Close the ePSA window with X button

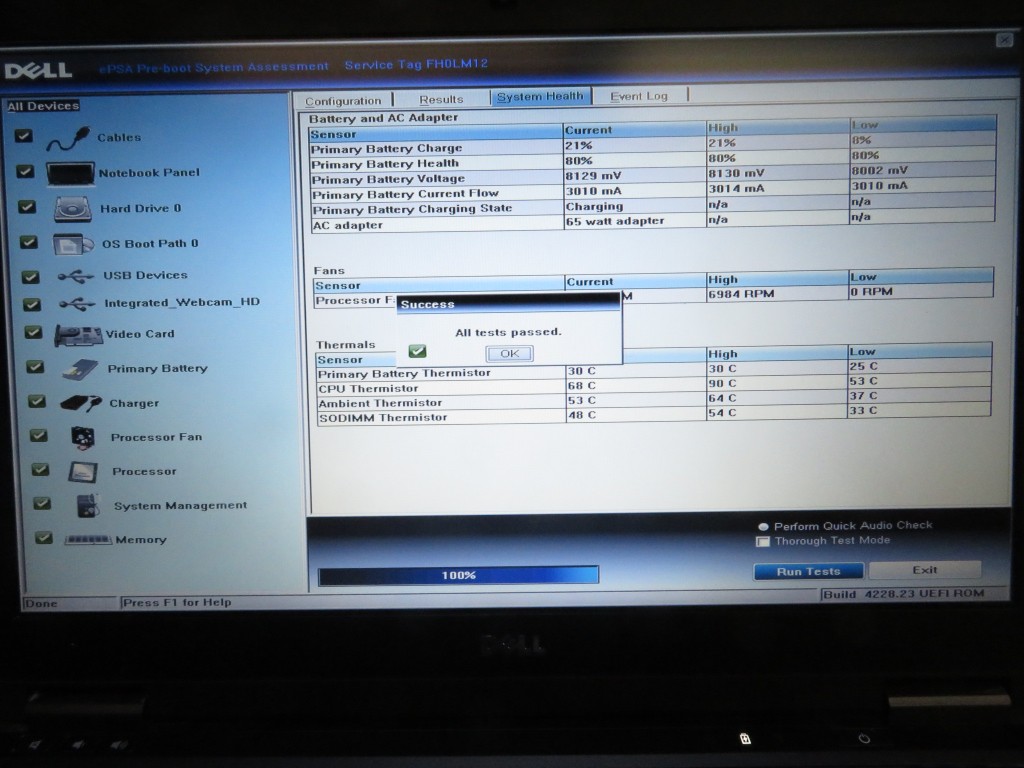1004,40
